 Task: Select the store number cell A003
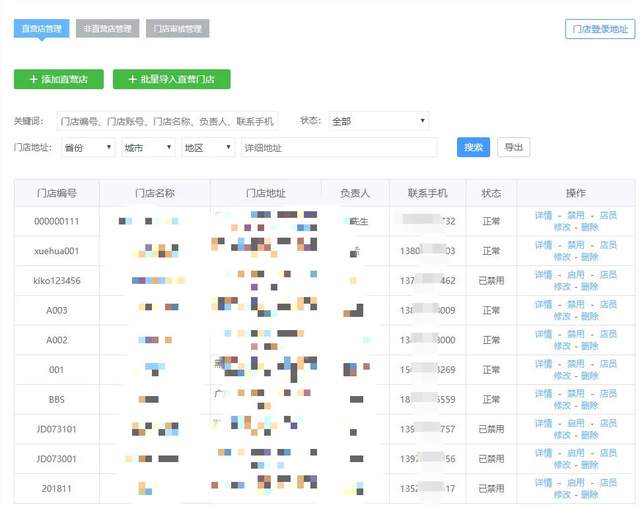click(x=57, y=311)
